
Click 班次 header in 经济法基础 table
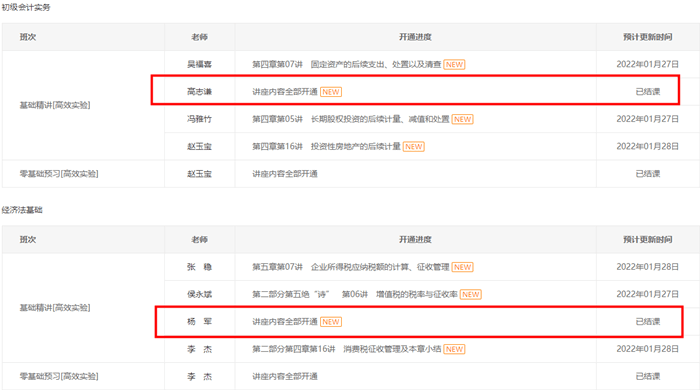tap(28, 240)
